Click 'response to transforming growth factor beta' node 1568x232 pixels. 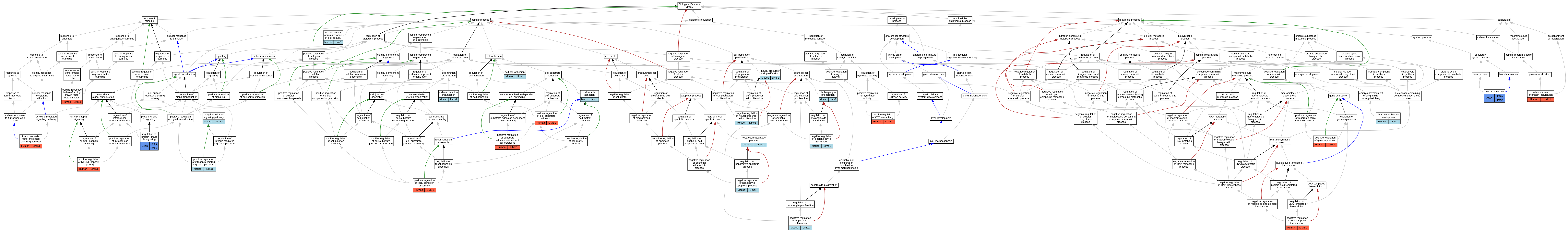tap(72, 74)
